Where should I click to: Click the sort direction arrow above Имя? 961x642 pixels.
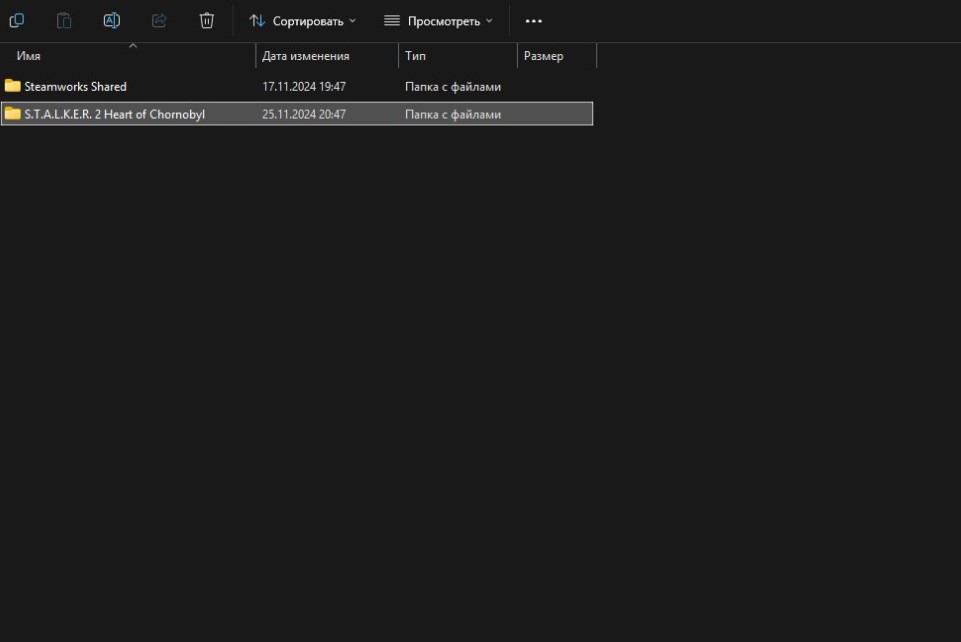pyautogui.click(x=133, y=45)
